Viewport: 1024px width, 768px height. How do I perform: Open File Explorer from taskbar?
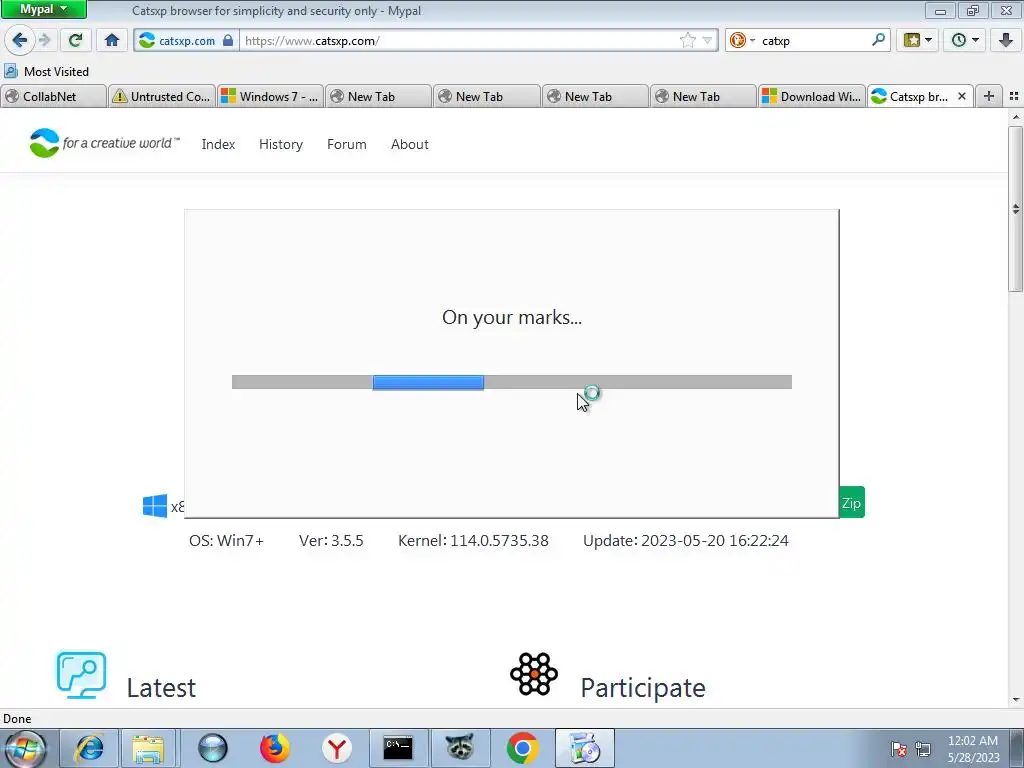pyautogui.click(x=148, y=748)
